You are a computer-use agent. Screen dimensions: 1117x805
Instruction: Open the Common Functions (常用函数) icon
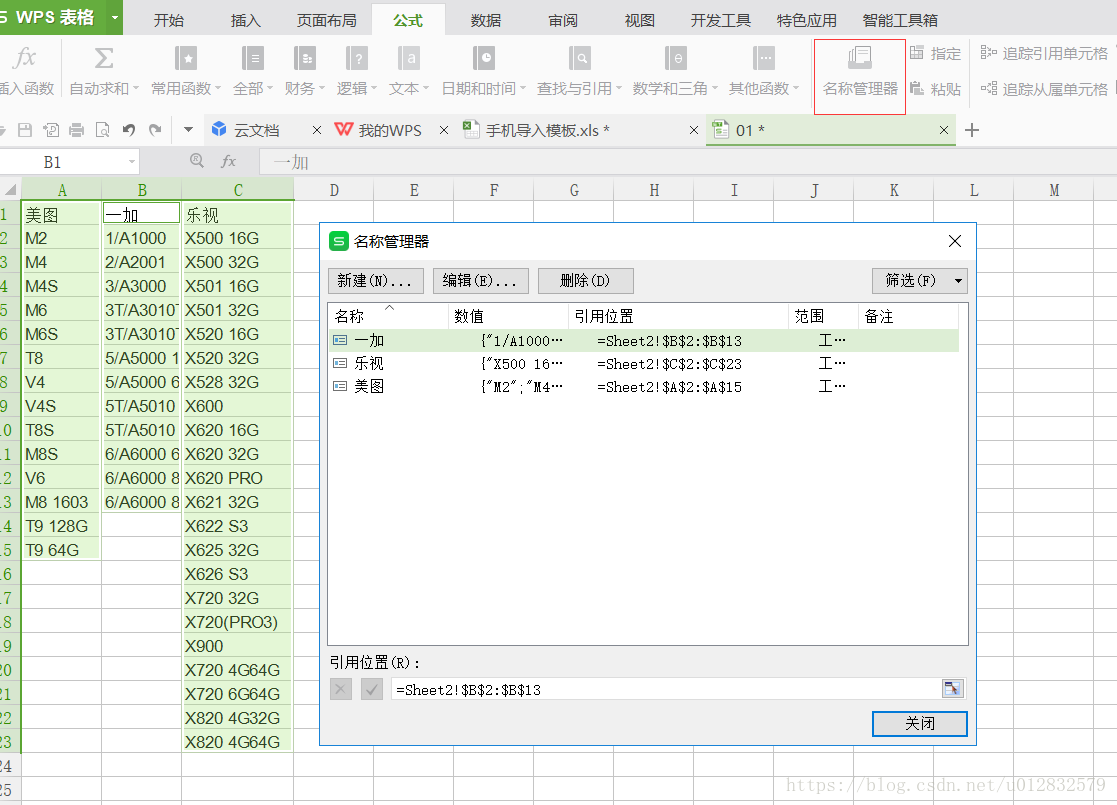click(x=186, y=58)
